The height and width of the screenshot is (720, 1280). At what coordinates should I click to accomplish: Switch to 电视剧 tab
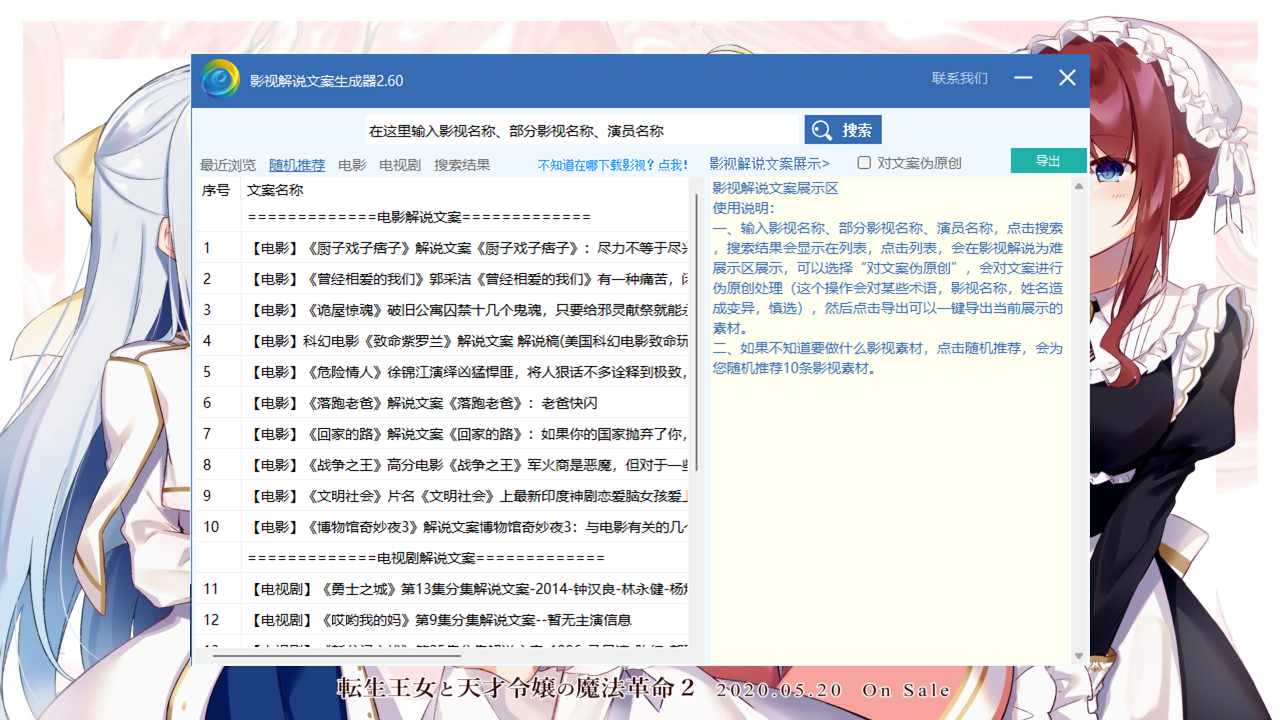400,165
